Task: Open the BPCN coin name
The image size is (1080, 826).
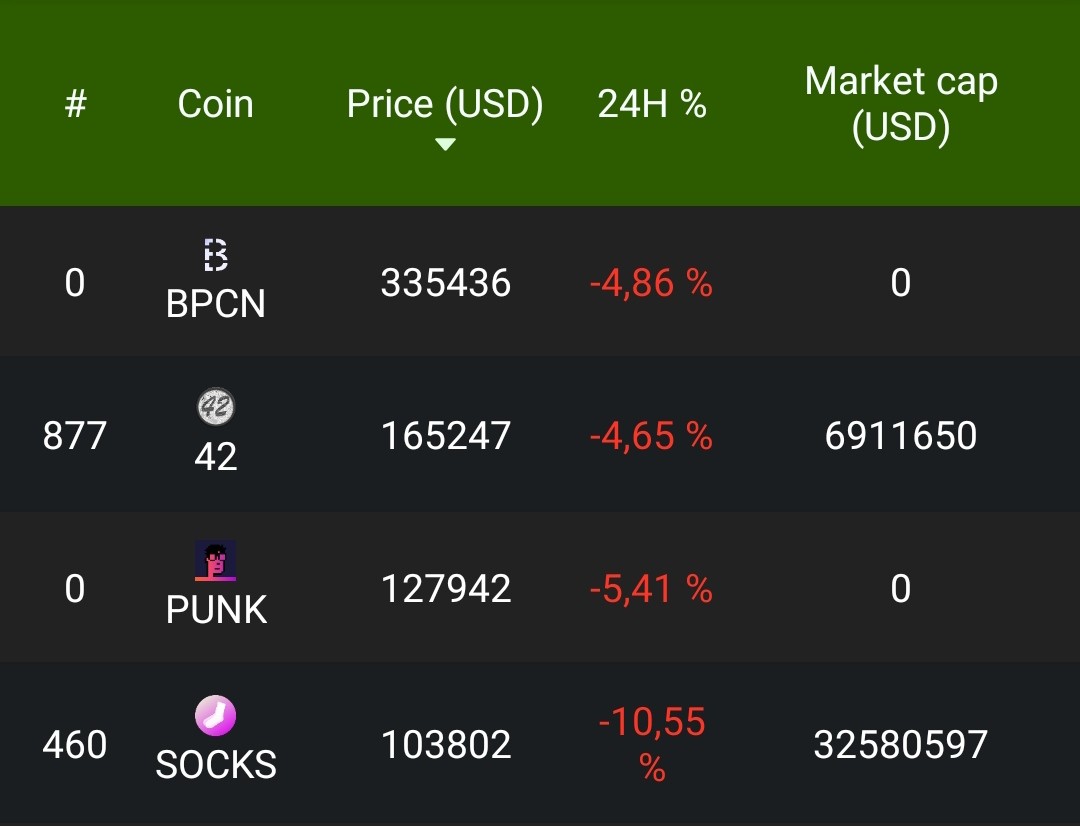Action: coord(216,303)
